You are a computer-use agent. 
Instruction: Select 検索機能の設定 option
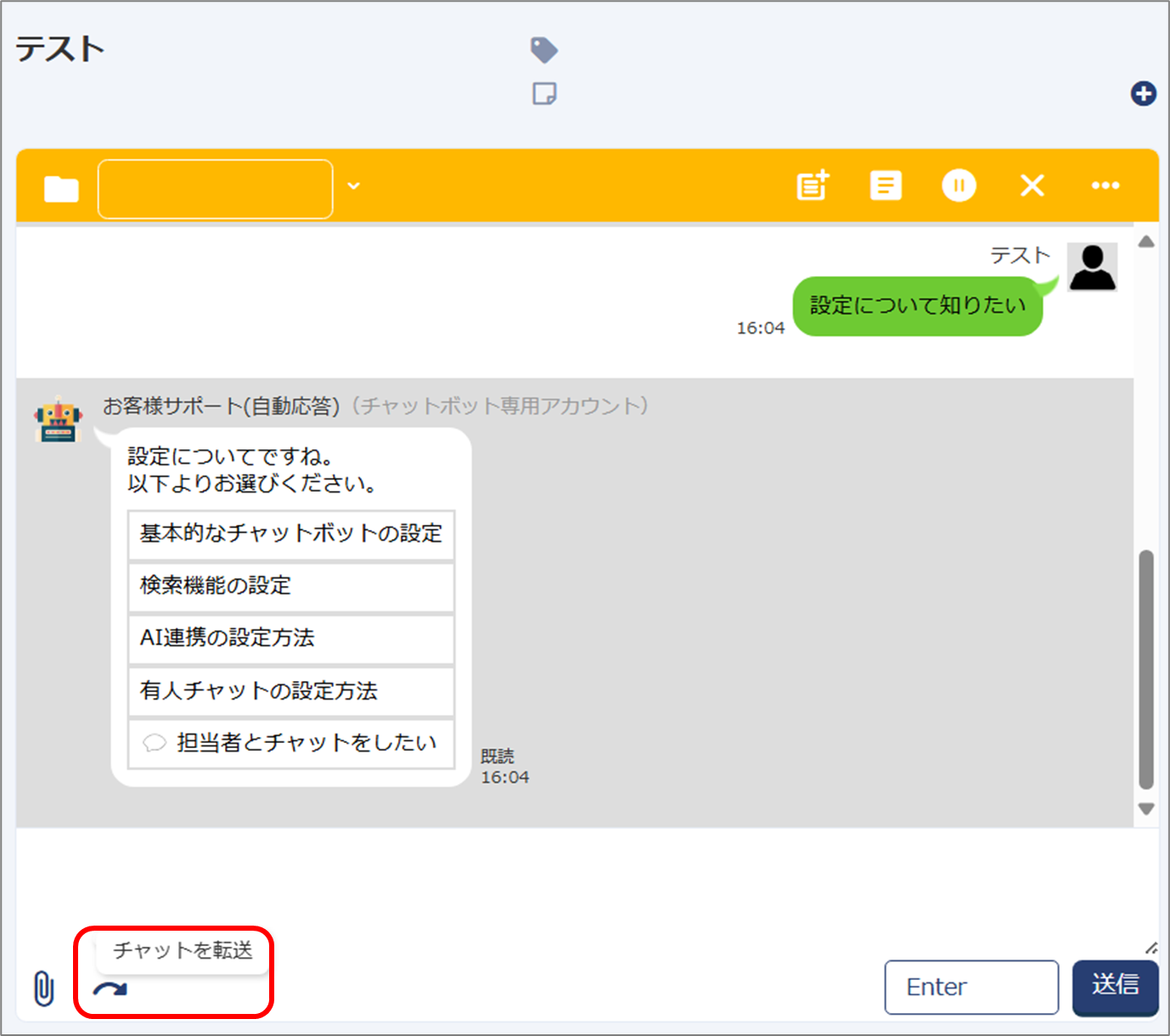pyautogui.click(x=291, y=586)
